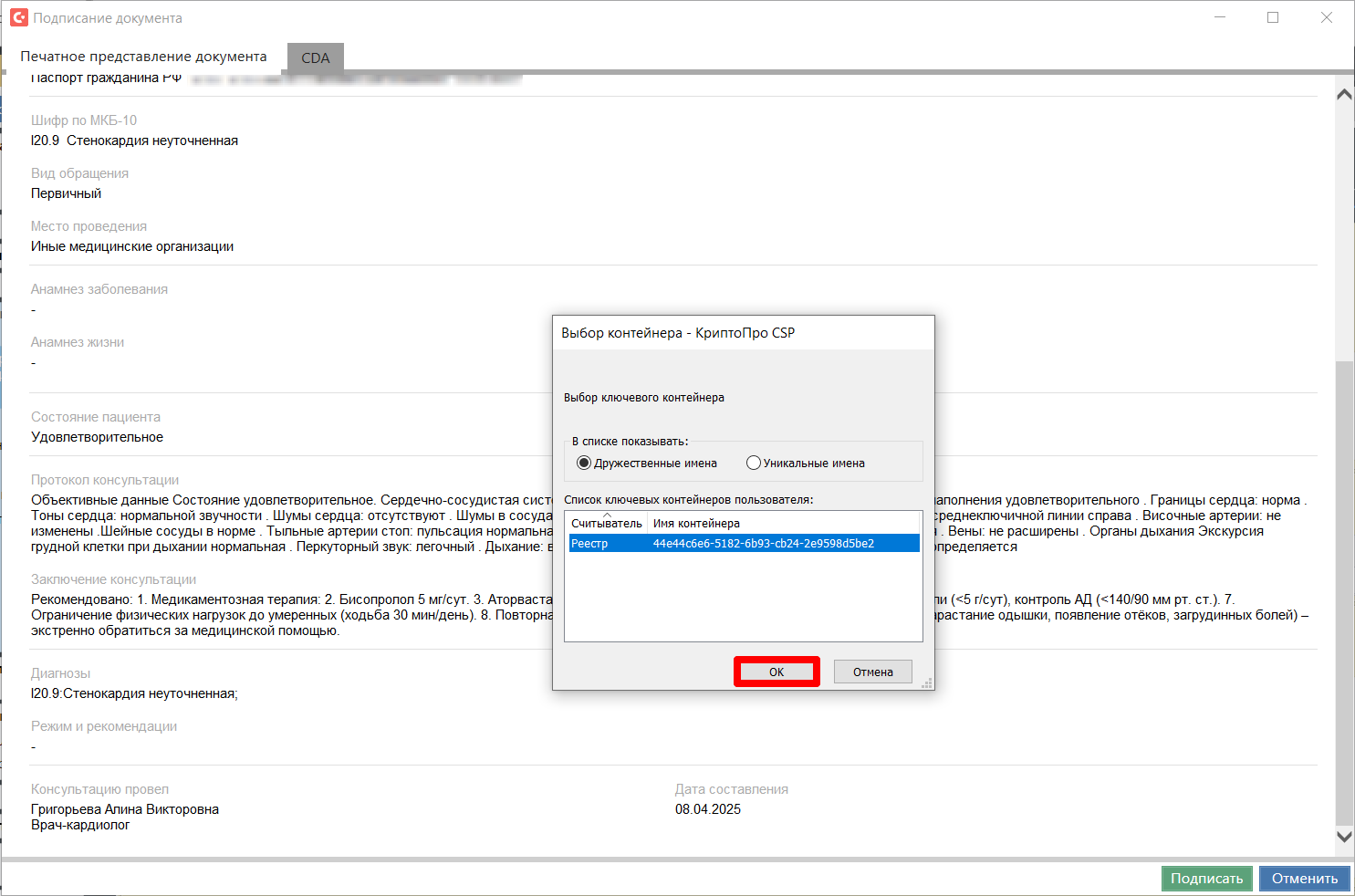
Task: Switch to the CDA tab
Action: (316, 57)
